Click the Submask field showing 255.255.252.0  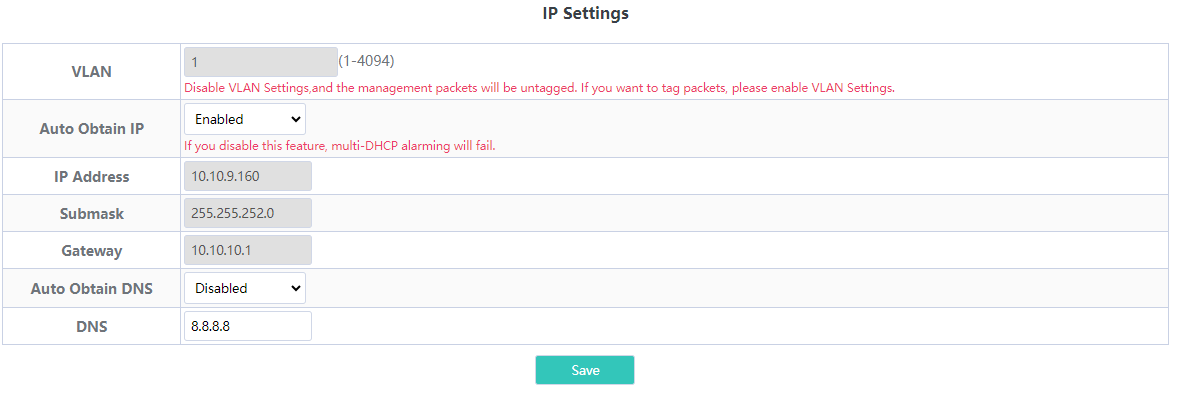click(248, 213)
